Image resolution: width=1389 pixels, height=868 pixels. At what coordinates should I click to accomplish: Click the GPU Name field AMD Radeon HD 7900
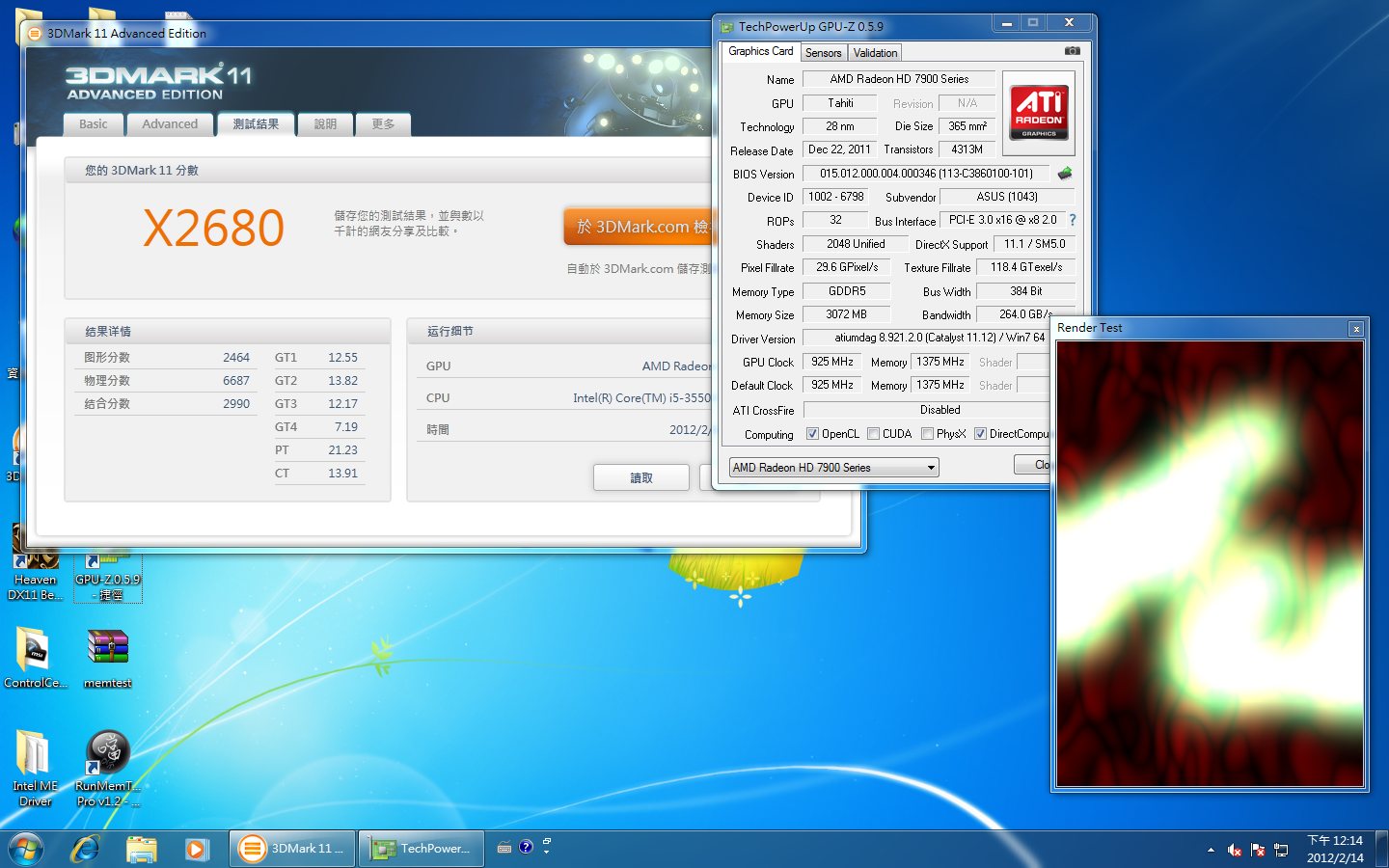point(899,79)
